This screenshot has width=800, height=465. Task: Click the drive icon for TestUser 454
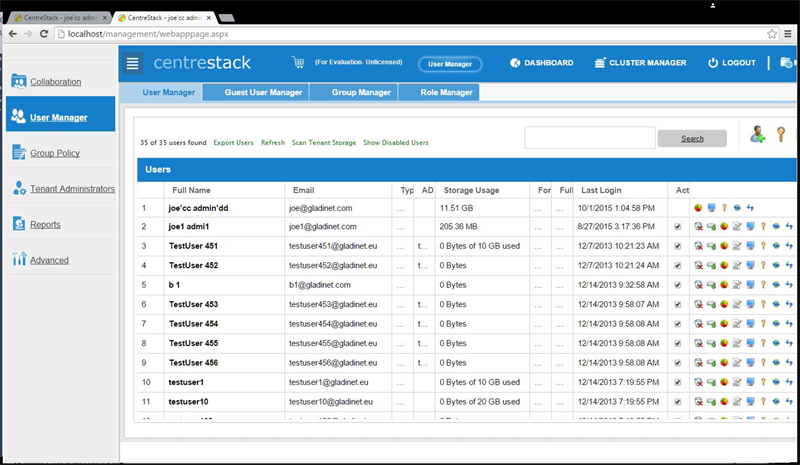pyautogui.click(x=711, y=324)
